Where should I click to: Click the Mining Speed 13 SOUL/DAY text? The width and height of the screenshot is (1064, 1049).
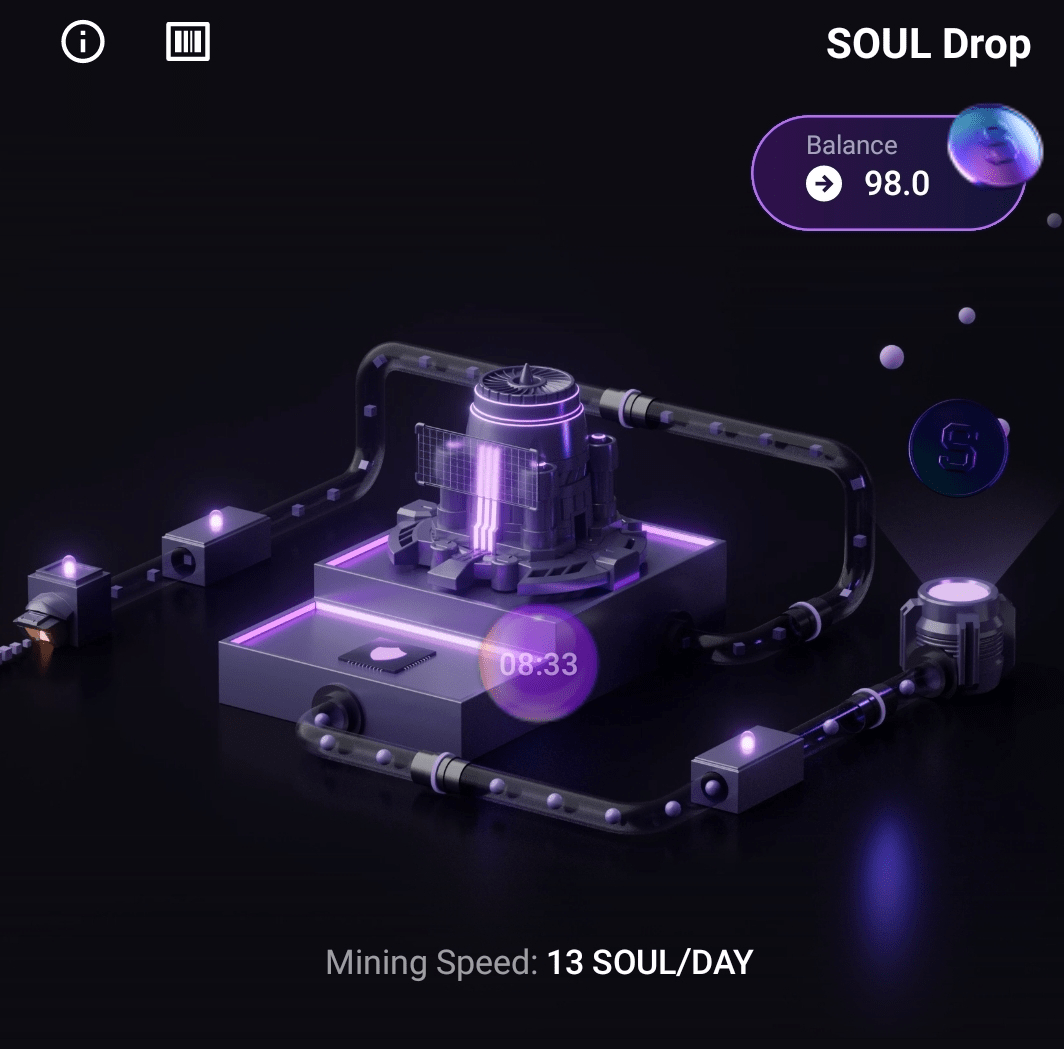pos(539,962)
